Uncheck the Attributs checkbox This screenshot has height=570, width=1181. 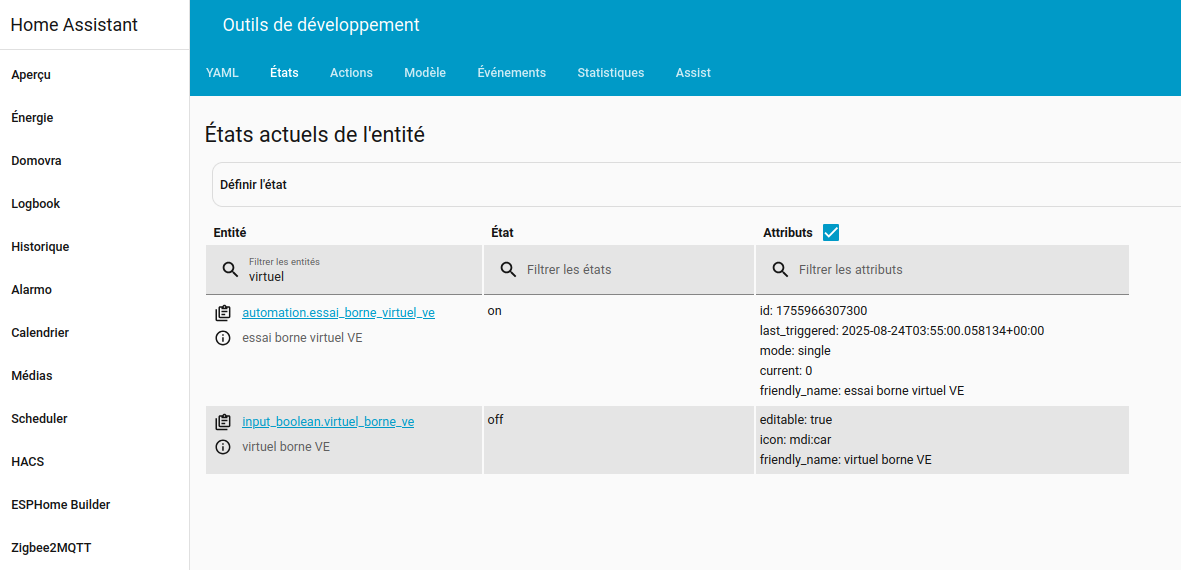(830, 232)
